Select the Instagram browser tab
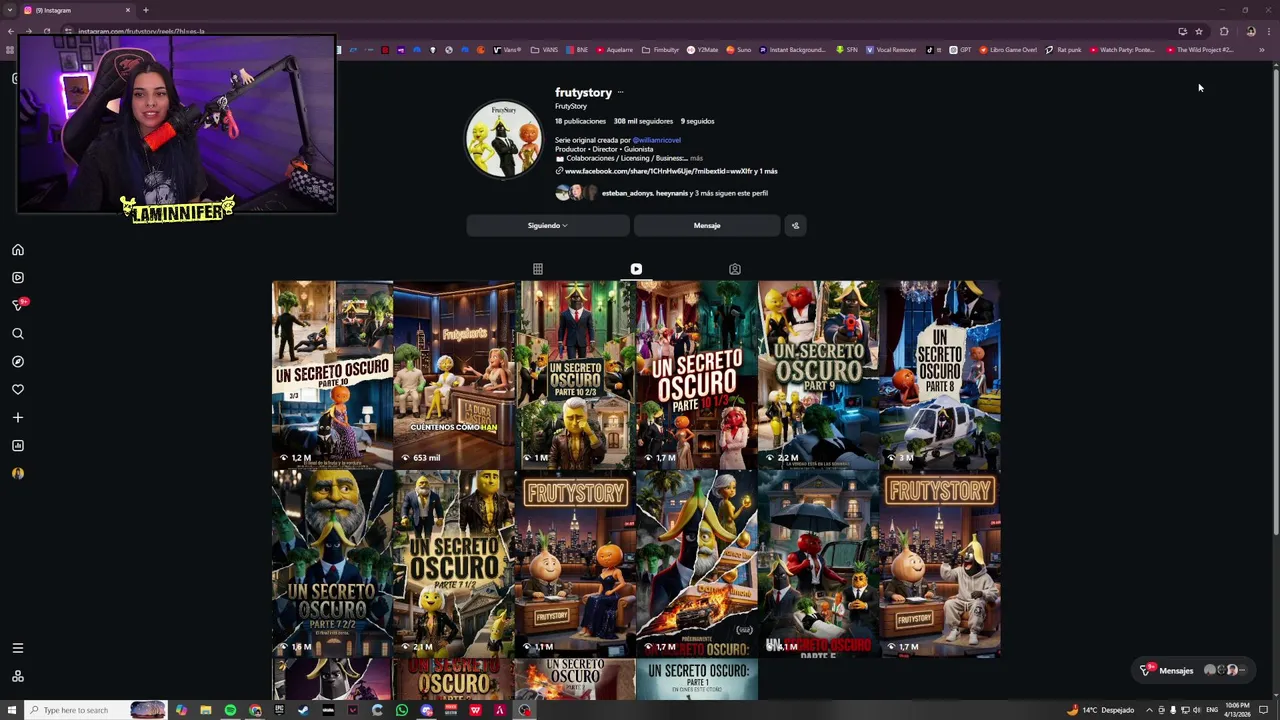The width and height of the screenshot is (1280, 720). coord(76,10)
